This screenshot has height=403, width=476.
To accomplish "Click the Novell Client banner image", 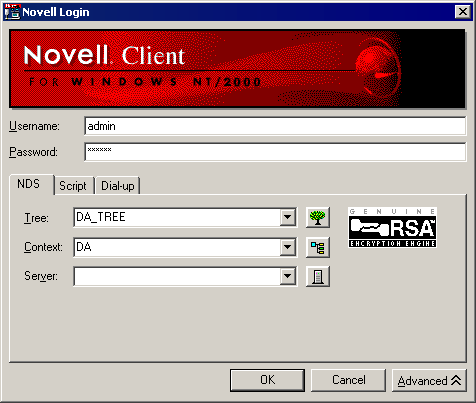I will point(237,69).
